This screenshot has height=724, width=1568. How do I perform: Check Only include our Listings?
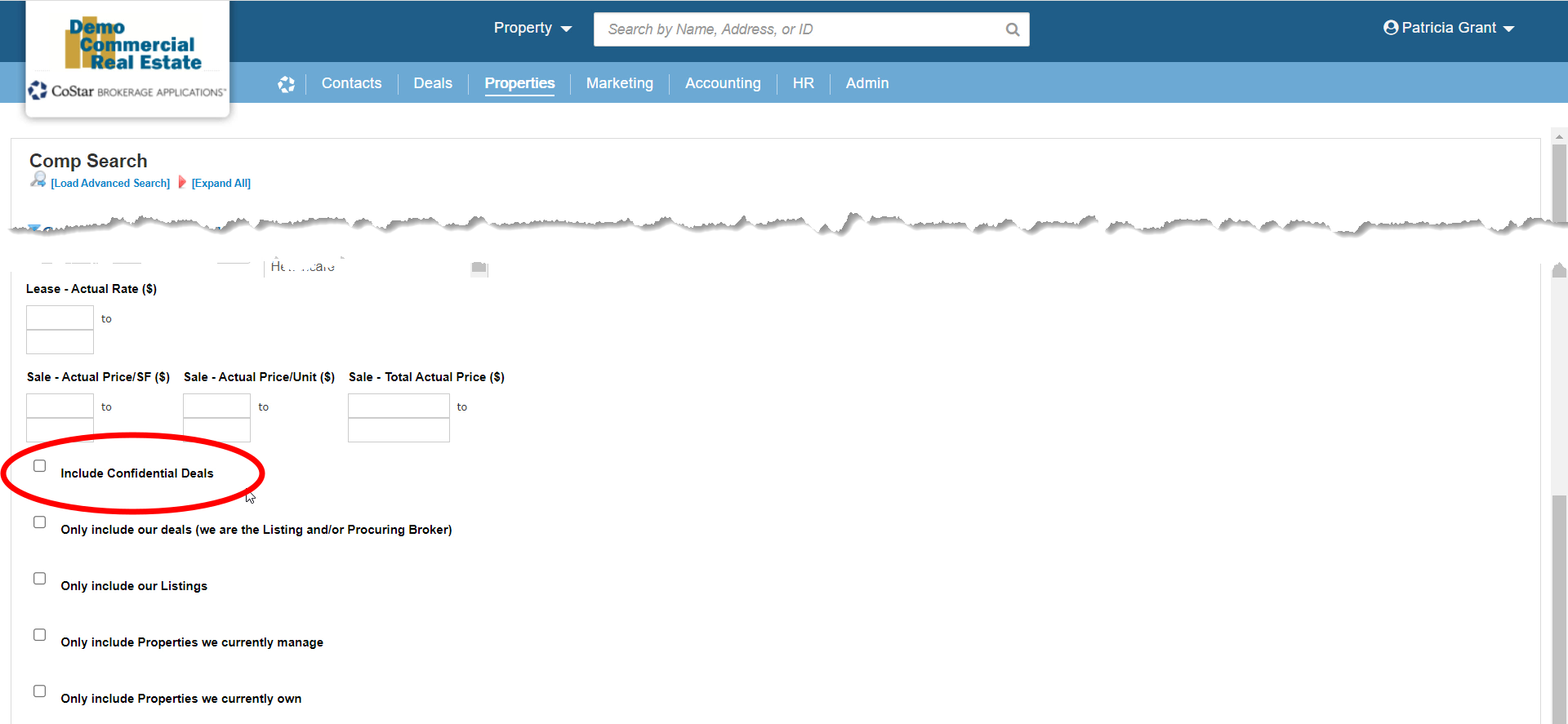(x=39, y=579)
